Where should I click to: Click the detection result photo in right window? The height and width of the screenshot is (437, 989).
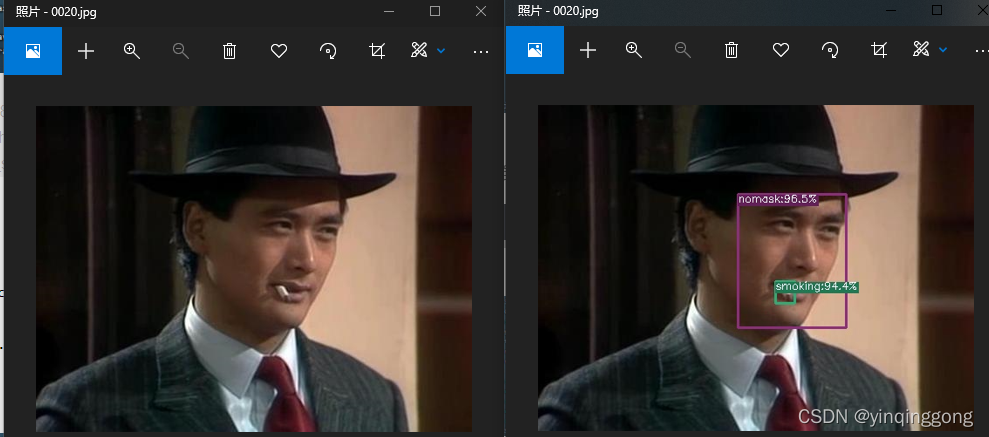(756, 269)
